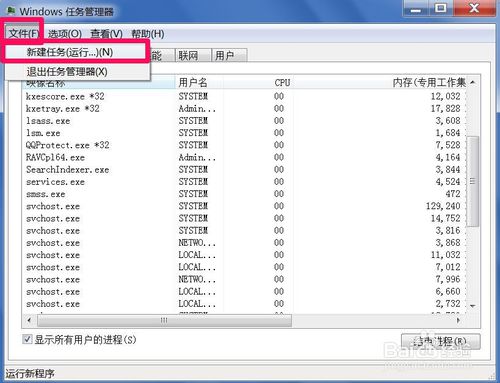500x383 pixels.
Task: Select the kxetray.exe *32 process
Action: pos(244,109)
